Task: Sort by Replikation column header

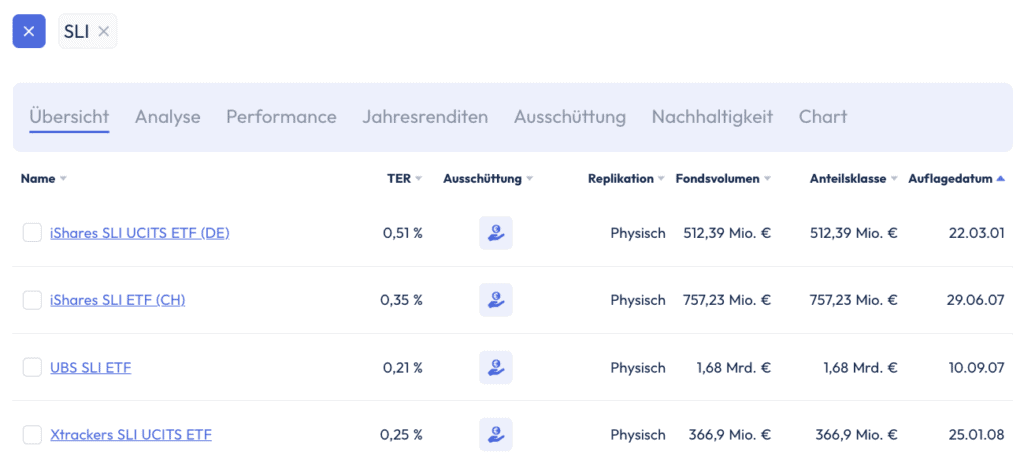Action: [626, 178]
